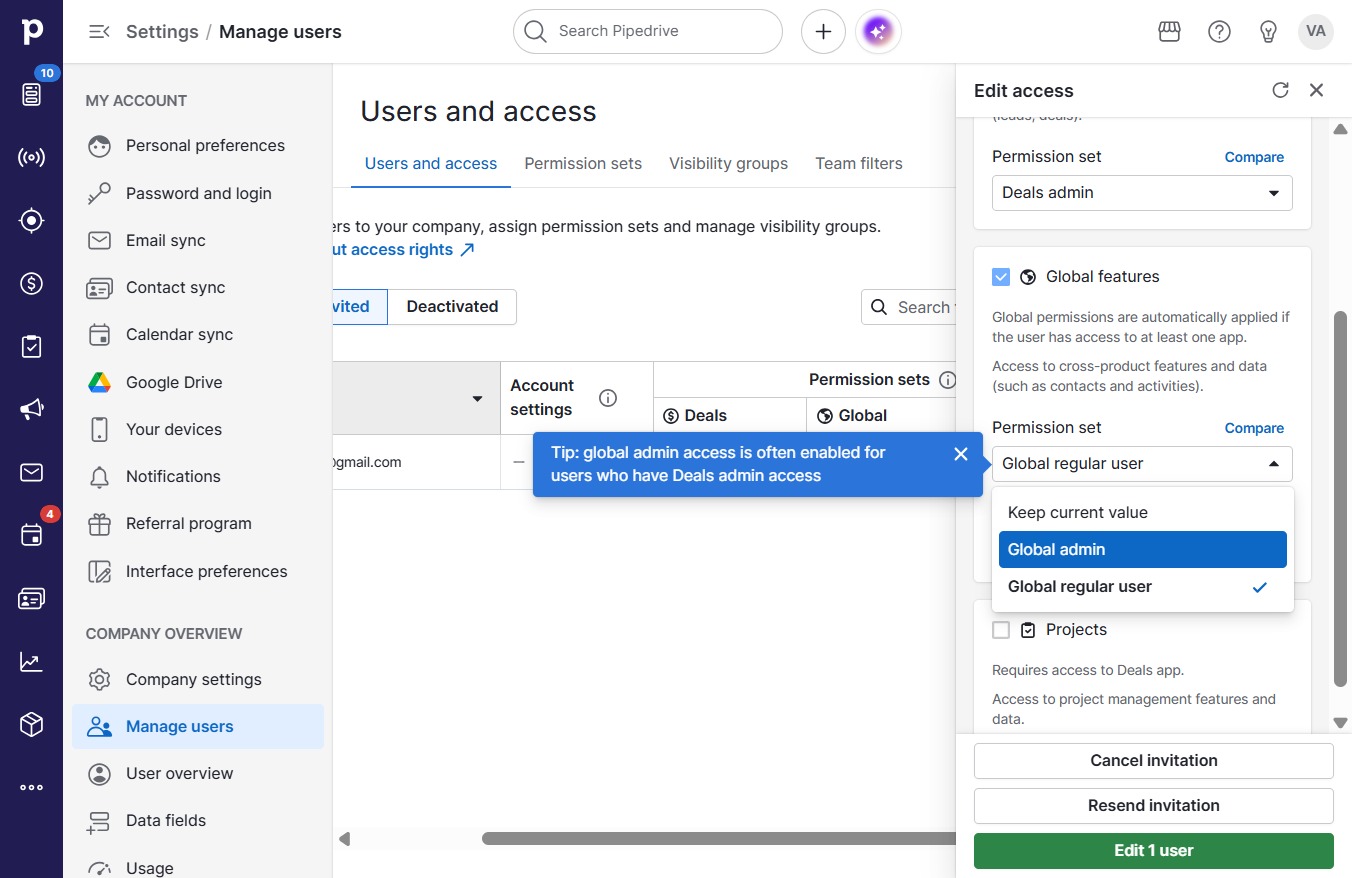Image resolution: width=1352 pixels, height=878 pixels.
Task: Open the Insights chart icon in sidebar
Action: click(x=32, y=661)
